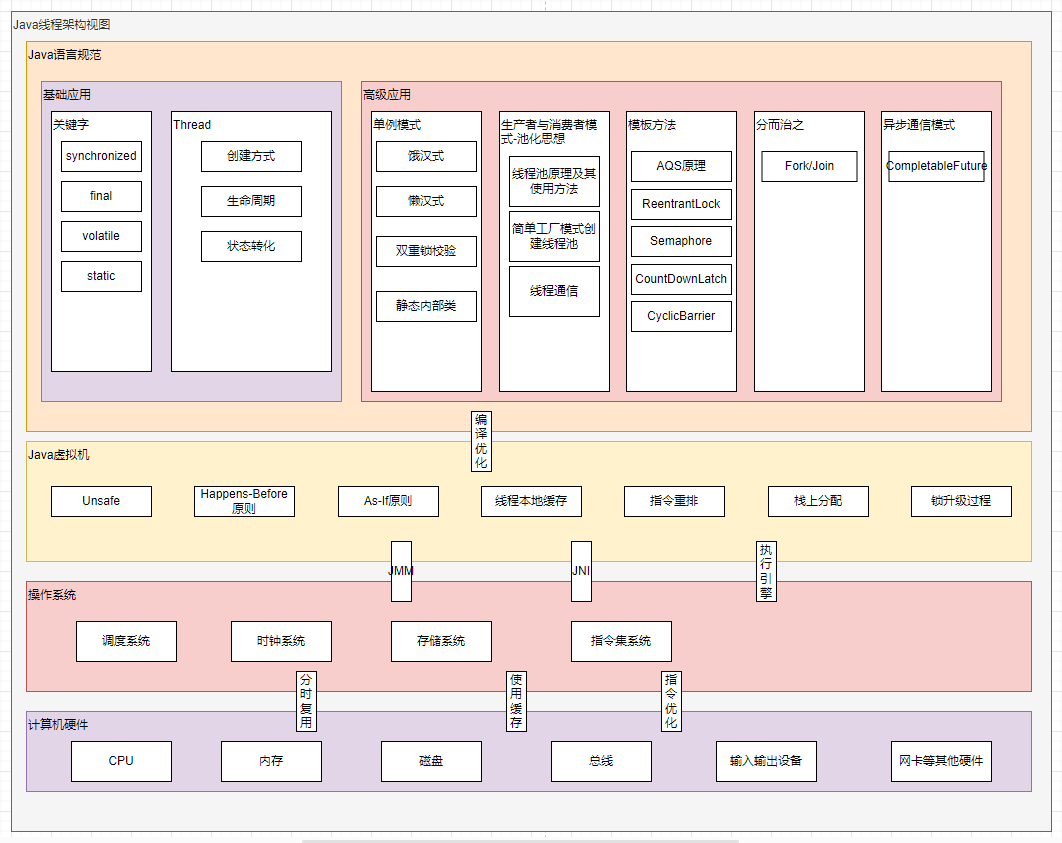Select the 调度系统 box
1062x843 pixels.
click(126, 641)
